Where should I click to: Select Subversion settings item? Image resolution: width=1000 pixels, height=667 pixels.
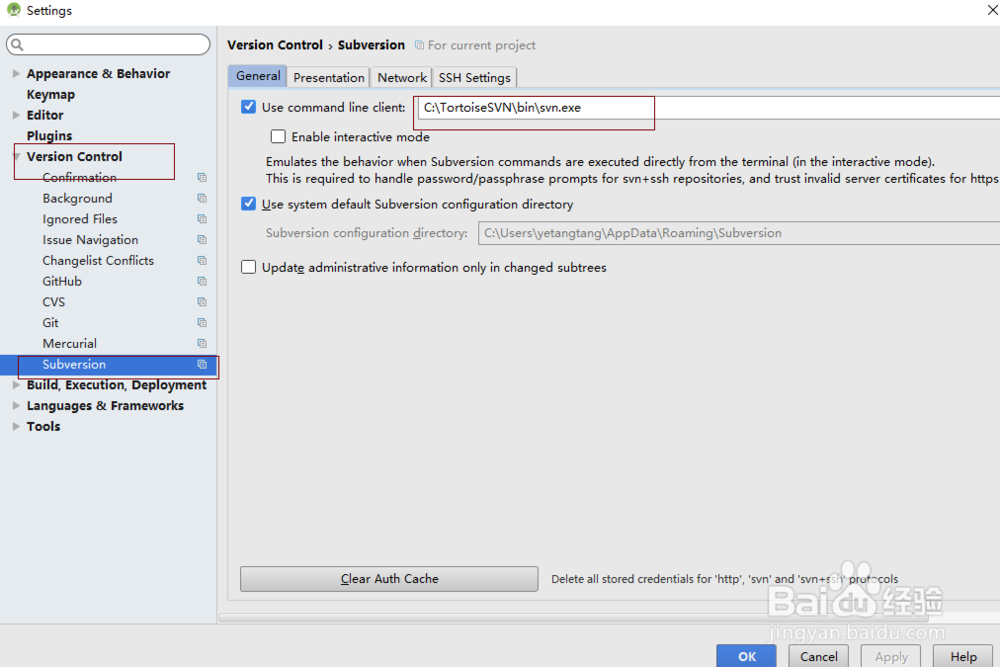coord(108,364)
